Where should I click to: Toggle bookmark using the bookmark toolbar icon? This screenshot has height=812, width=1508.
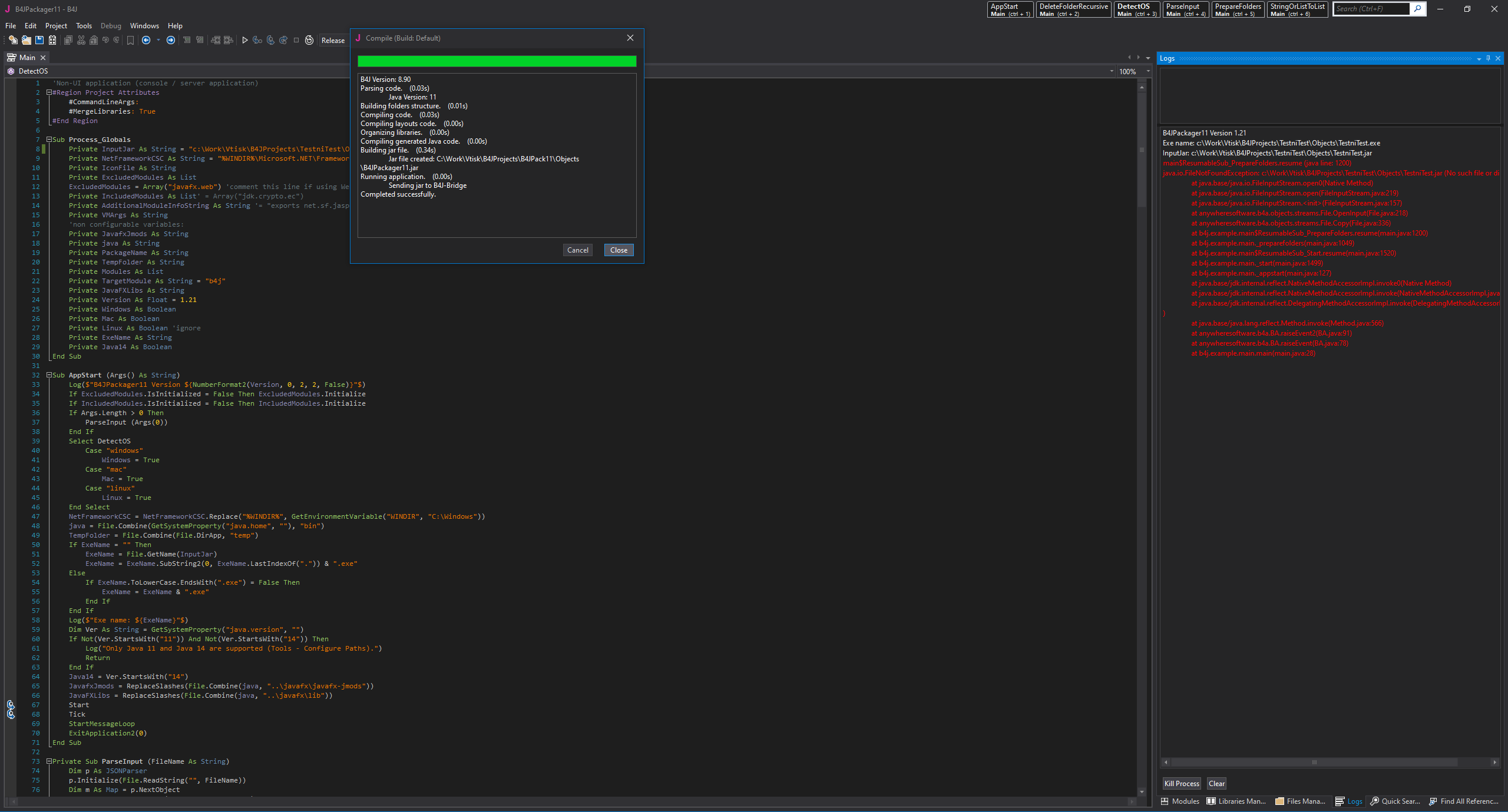pos(130,40)
